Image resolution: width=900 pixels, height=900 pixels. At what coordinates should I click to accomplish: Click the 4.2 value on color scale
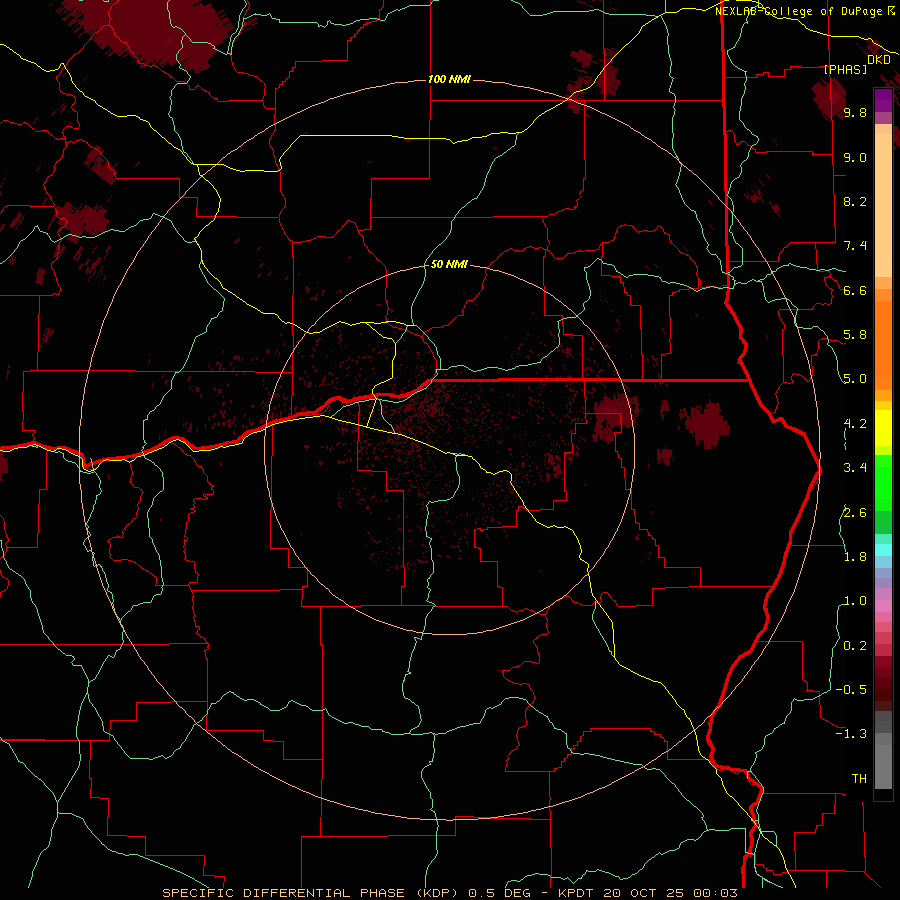[855, 424]
